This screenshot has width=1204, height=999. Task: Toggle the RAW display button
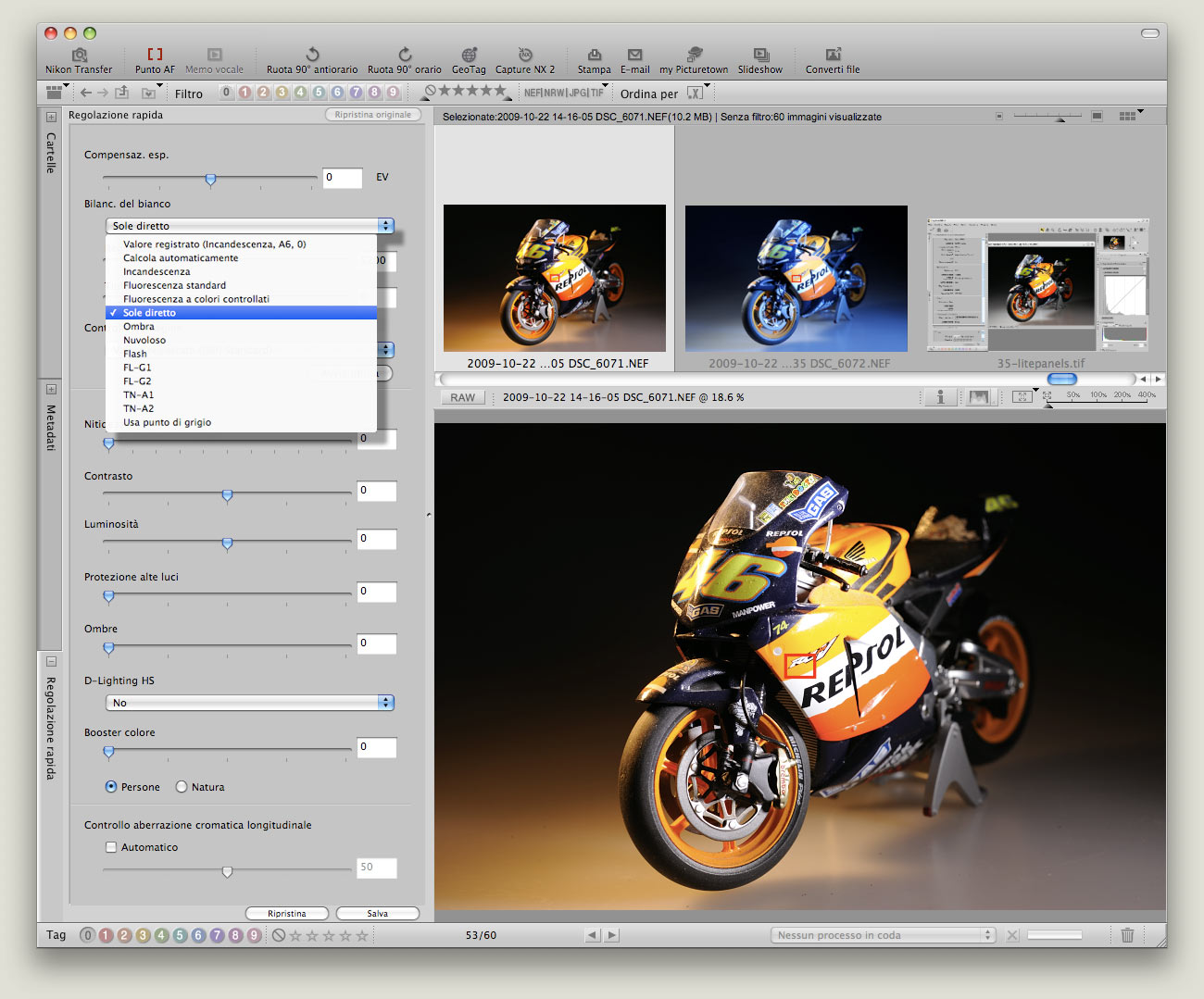coord(463,397)
